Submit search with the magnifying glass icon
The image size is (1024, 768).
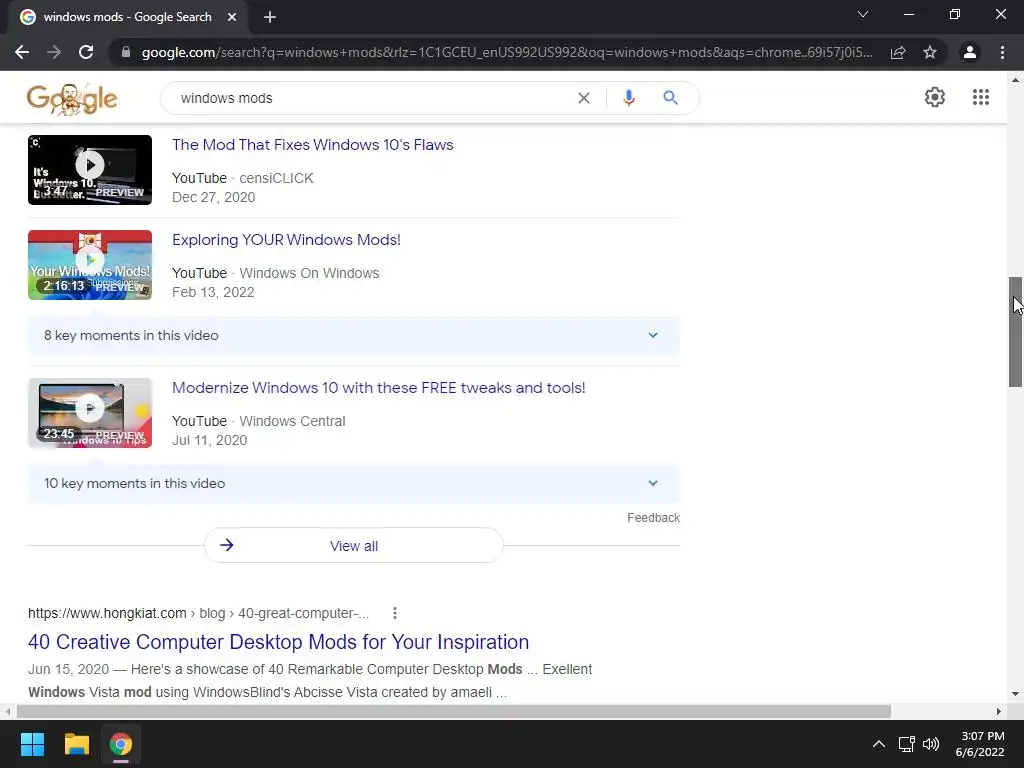pos(670,98)
